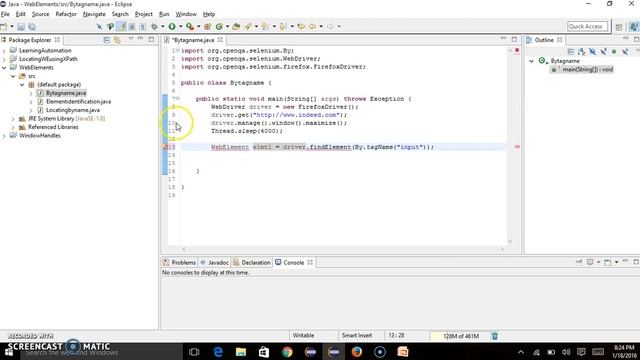Open Microsoft Edge from the taskbar
The image size is (640, 360).
pyautogui.click(x=218, y=352)
